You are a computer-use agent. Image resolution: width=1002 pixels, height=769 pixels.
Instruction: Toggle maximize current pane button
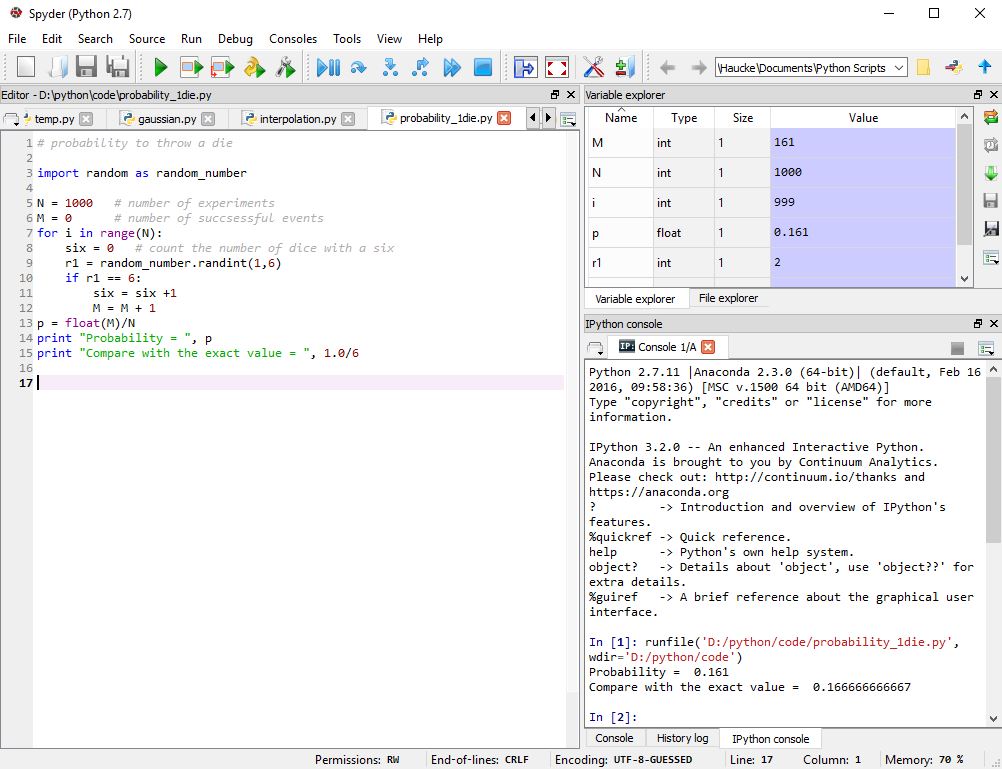(525, 68)
